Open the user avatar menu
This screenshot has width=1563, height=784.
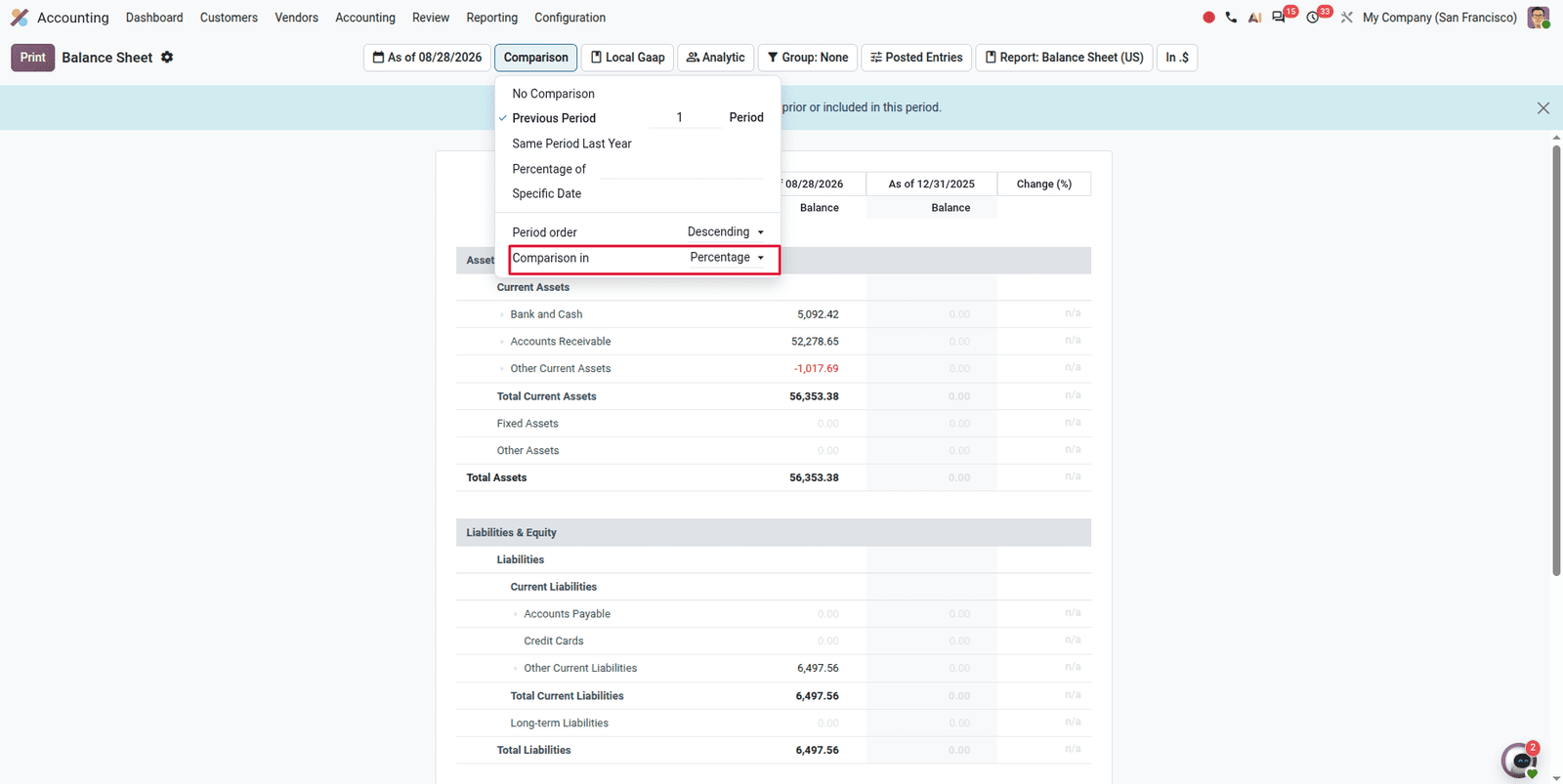1539,18
